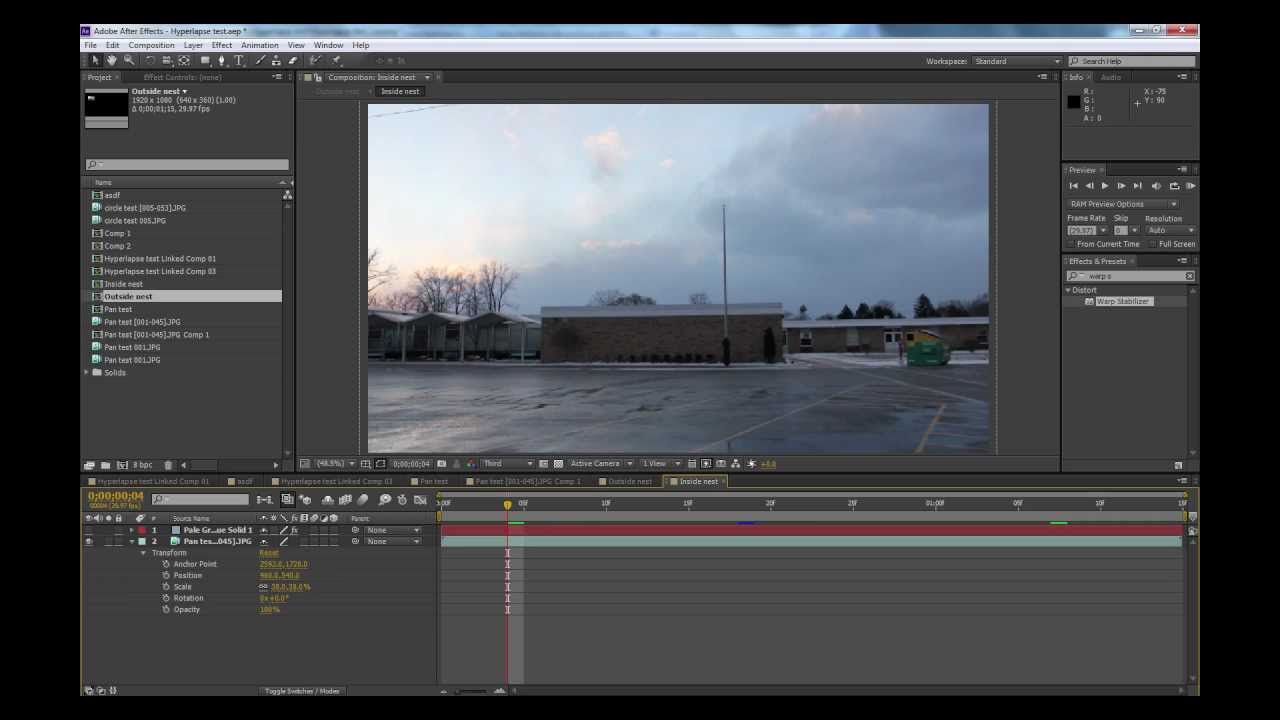Select the Clone Stamp tool
Screen dimensions: 1280x720
(x=277, y=61)
